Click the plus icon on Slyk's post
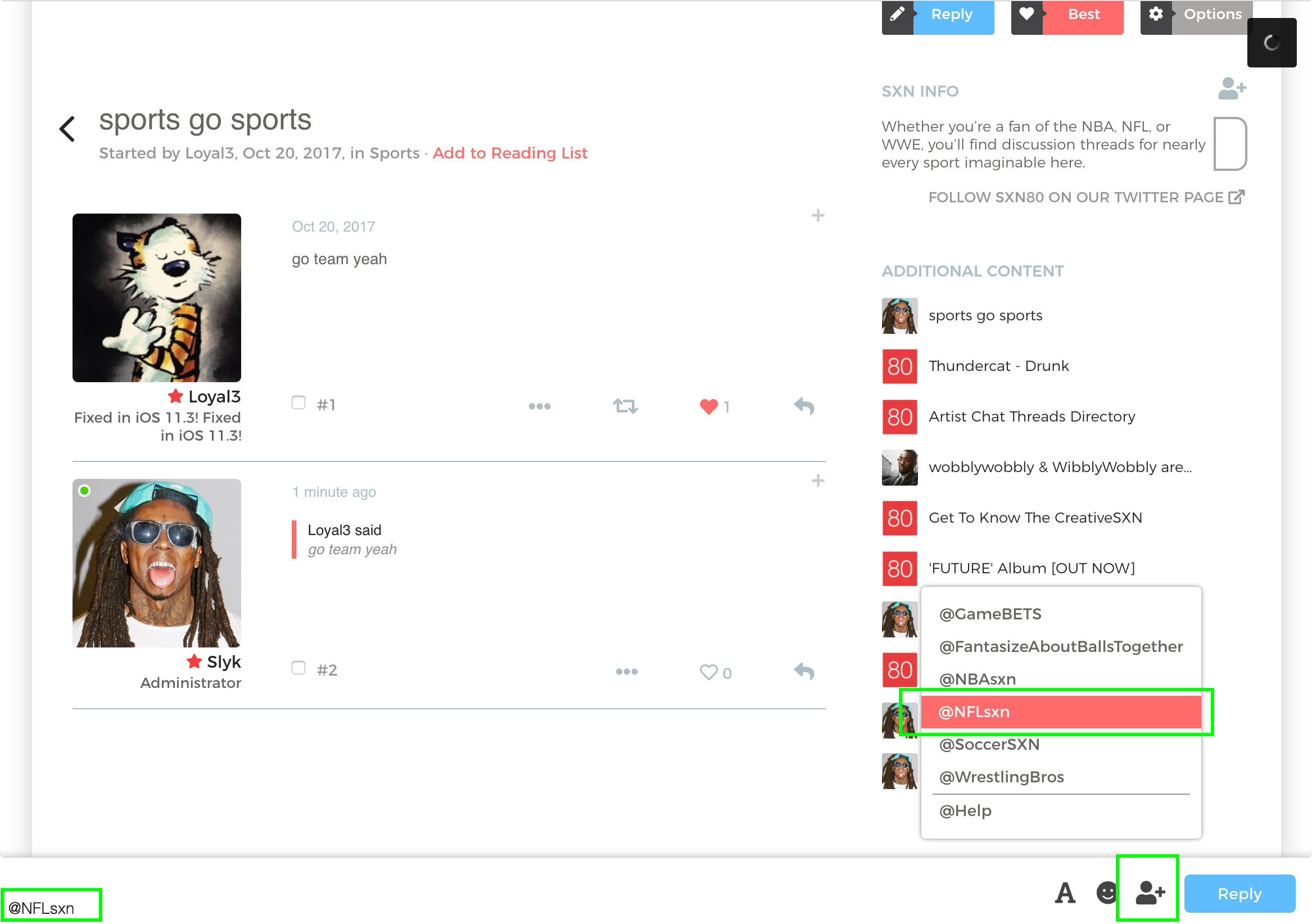Image resolution: width=1312 pixels, height=924 pixels. tap(818, 481)
